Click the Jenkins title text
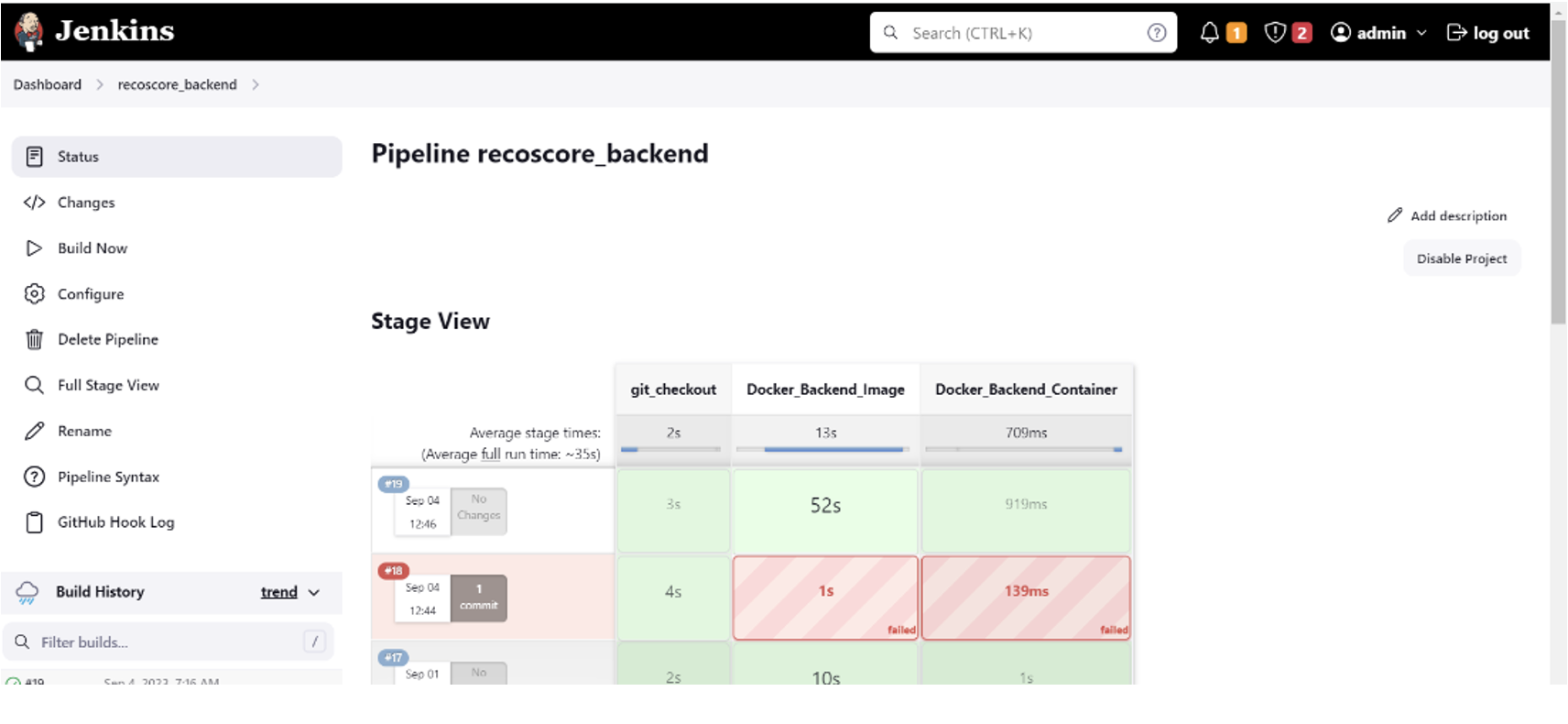The width and height of the screenshot is (1568, 724). (114, 31)
